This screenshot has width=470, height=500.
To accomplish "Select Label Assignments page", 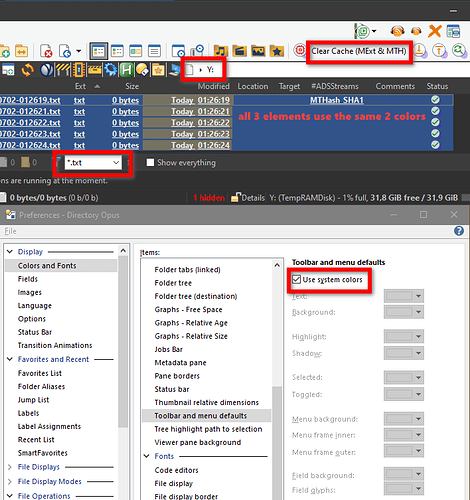I will coord(49,426).
